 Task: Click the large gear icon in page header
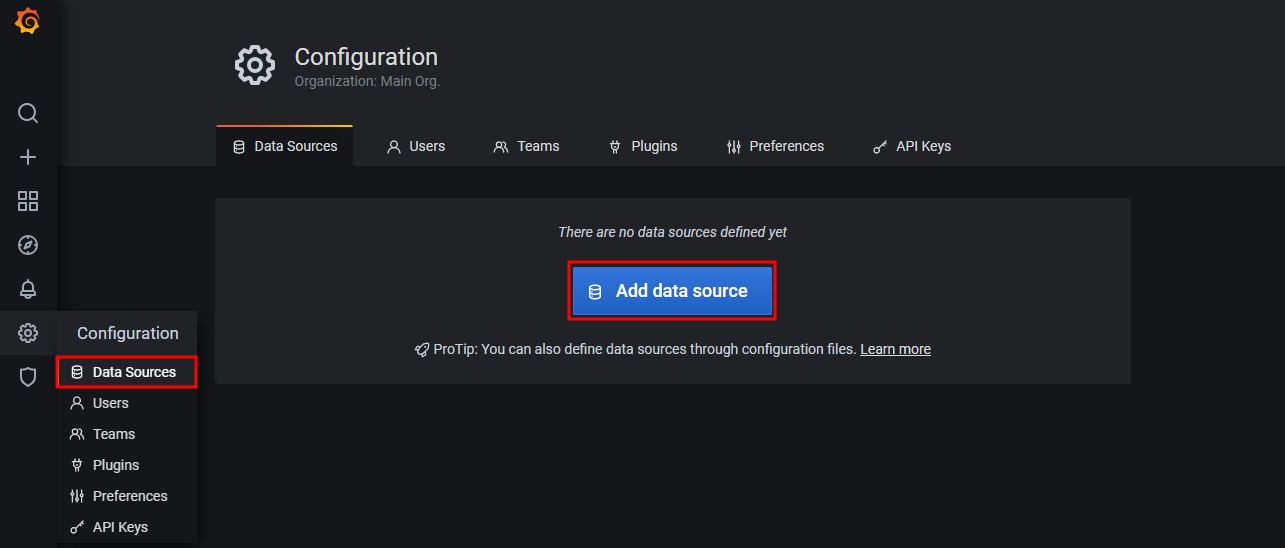(255, 65)
